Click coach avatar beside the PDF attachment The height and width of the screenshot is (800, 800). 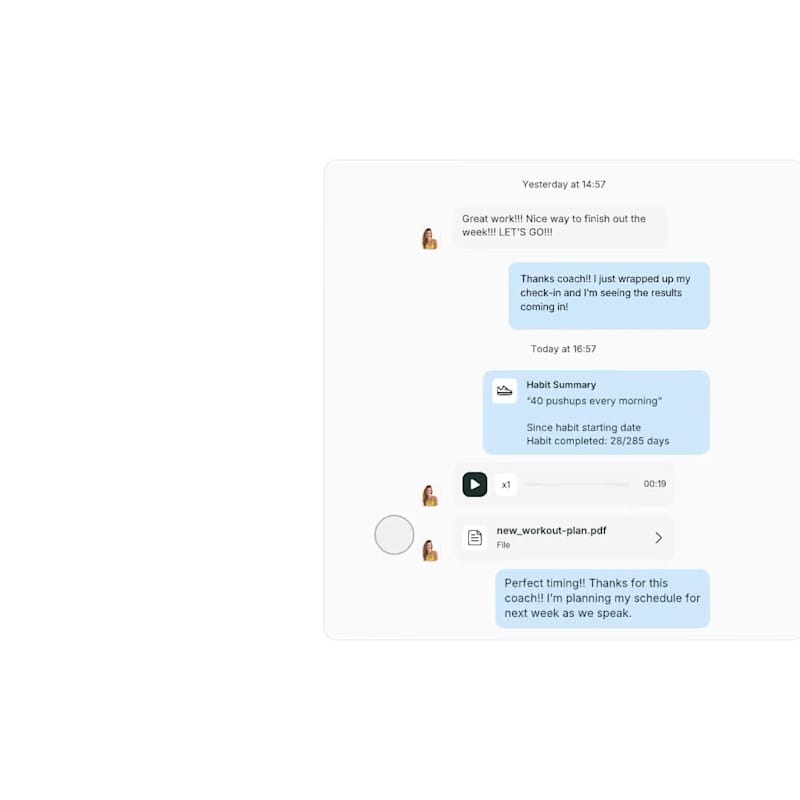point(430,551)
